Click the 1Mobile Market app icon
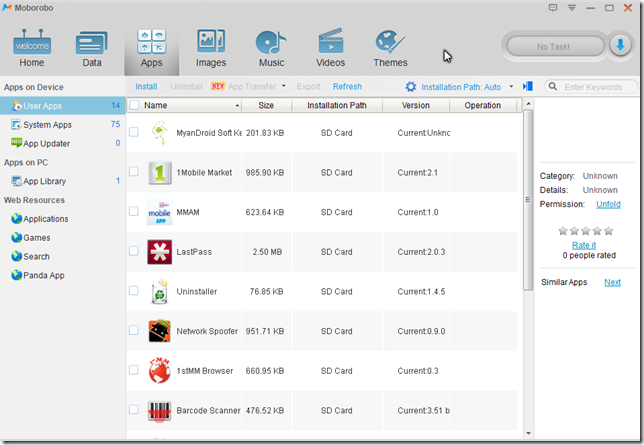644x445 pixels. [159, 173]
